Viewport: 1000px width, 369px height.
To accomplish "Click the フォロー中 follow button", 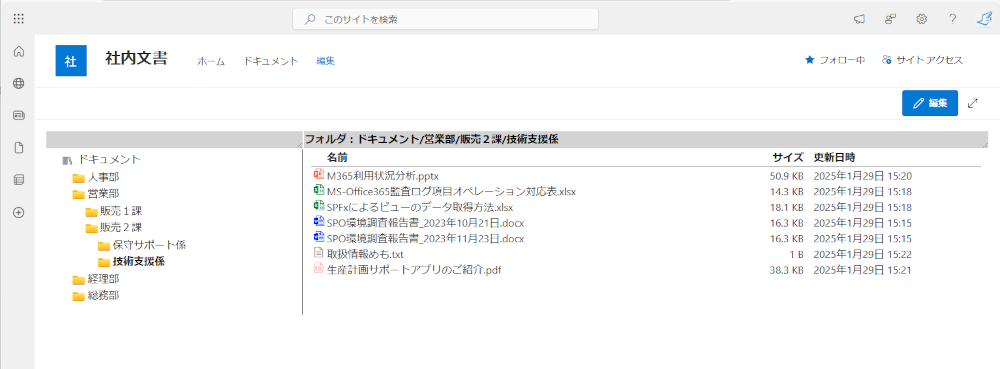I will point(835,60).
